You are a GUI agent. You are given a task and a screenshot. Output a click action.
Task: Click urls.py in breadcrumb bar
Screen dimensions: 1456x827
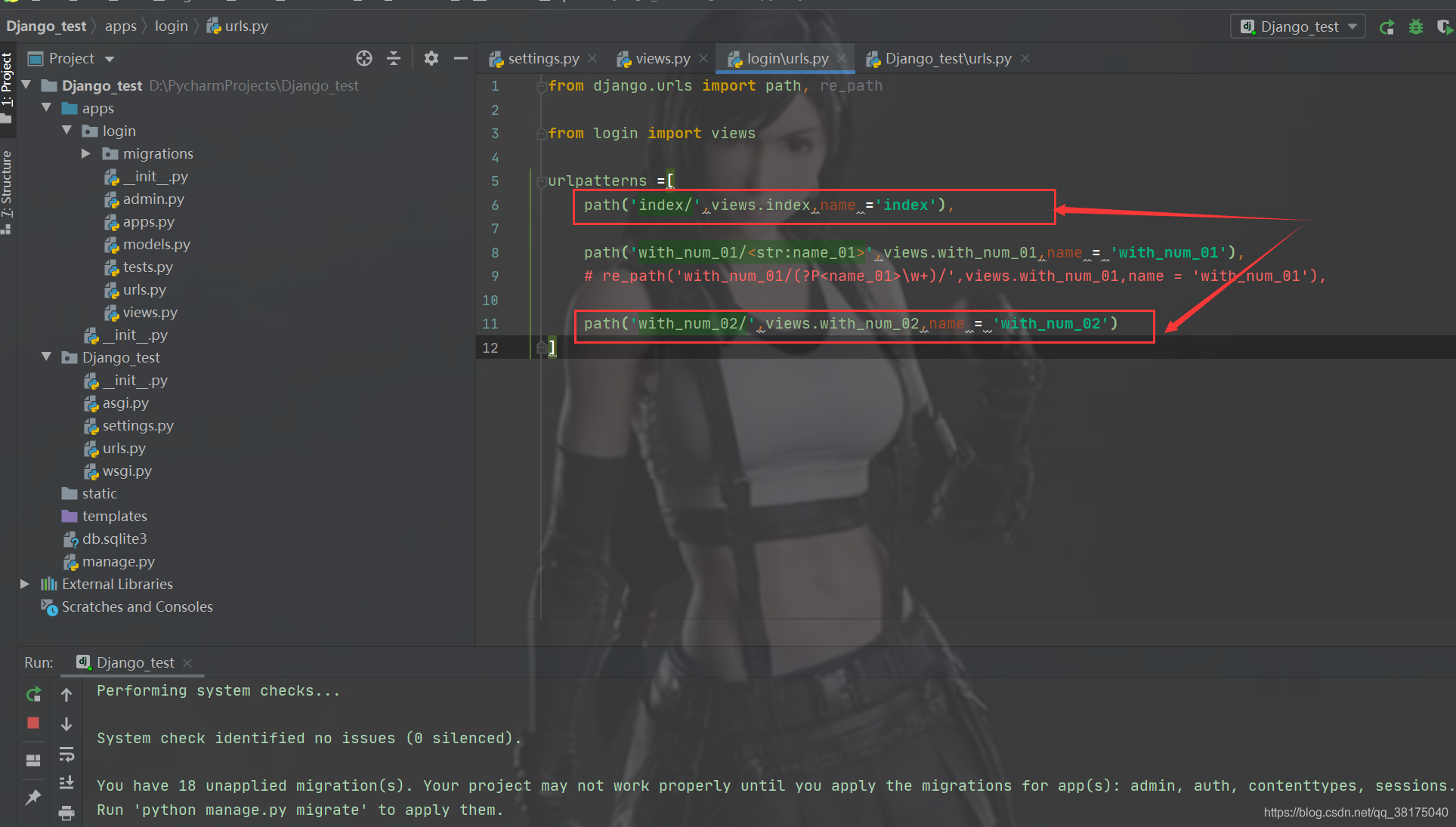[237, 26]
